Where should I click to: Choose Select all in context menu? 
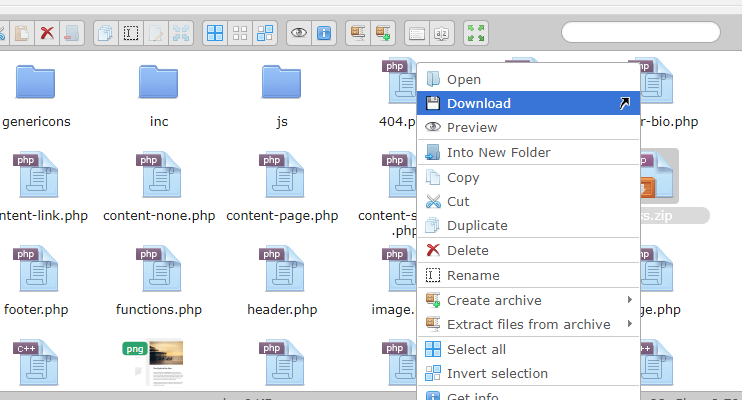[x=528, y=349]
